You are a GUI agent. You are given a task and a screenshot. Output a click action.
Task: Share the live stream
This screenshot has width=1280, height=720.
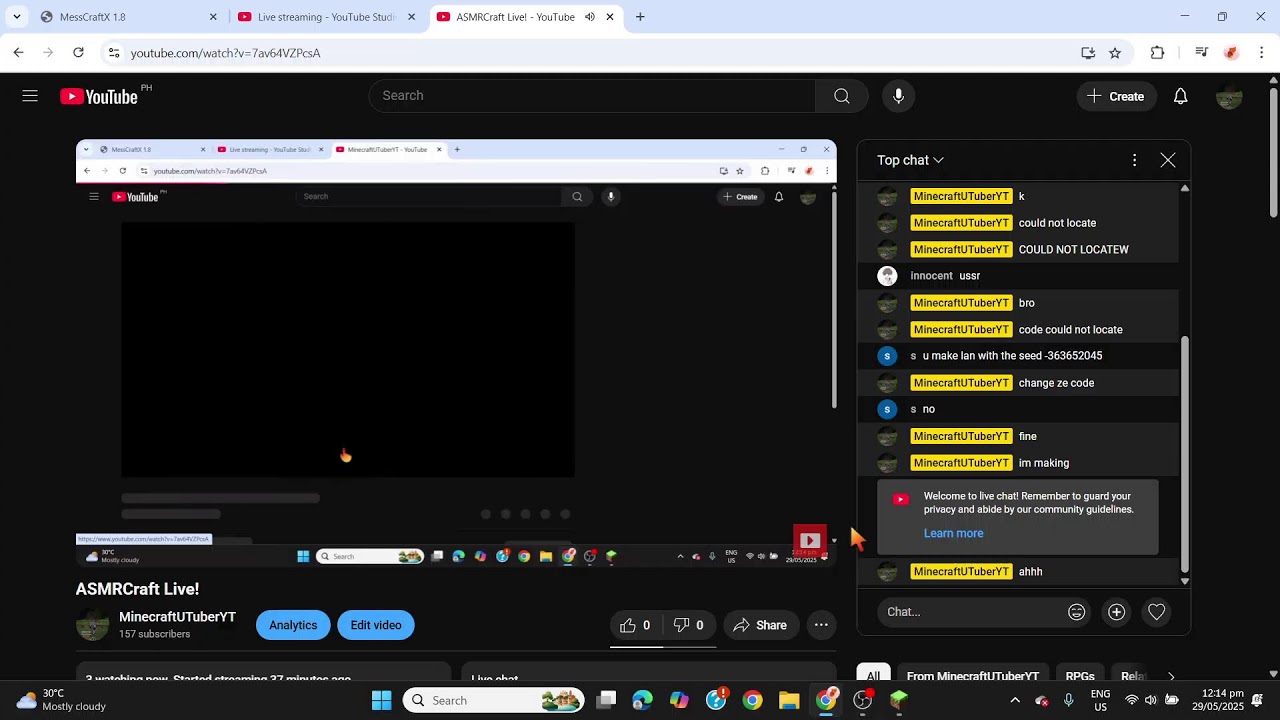[x=760, y=625]
